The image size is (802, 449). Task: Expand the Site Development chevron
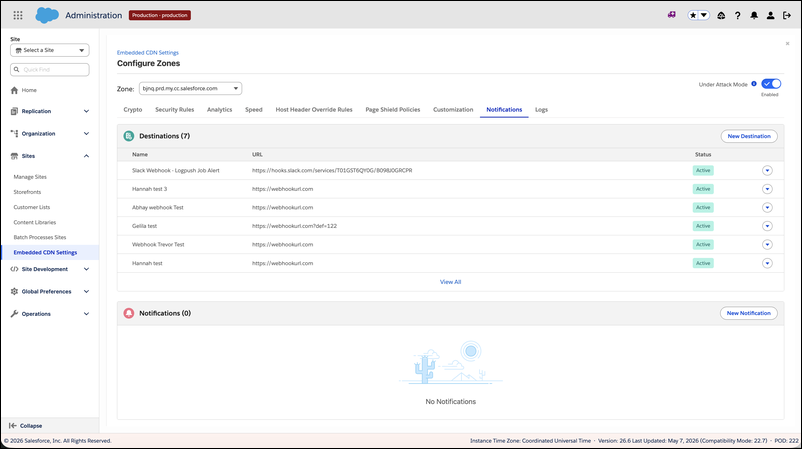tap(86, 269)
